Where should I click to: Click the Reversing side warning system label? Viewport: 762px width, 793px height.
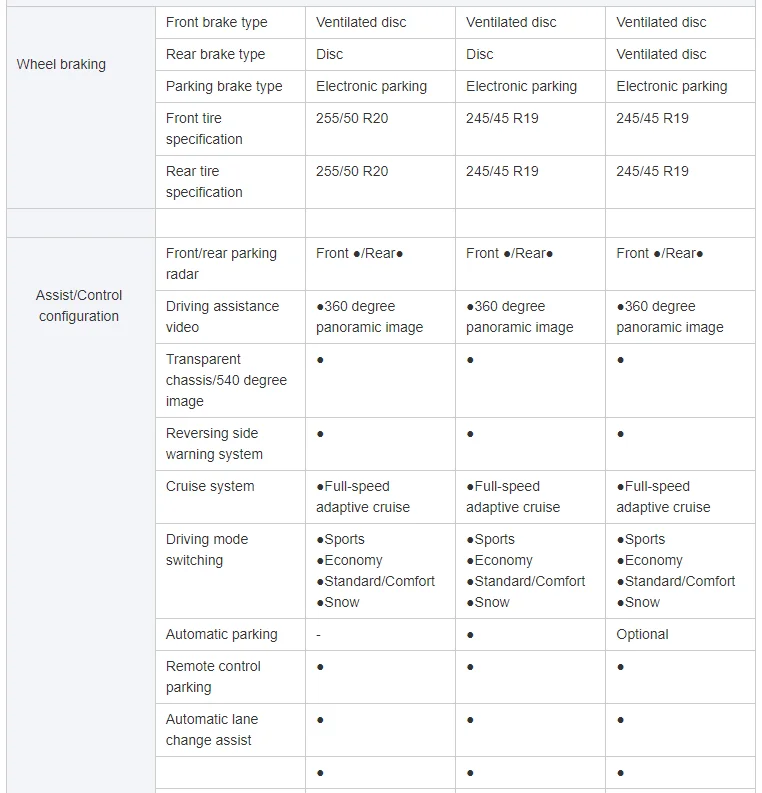pyautogui.click(x=214, y=443)
